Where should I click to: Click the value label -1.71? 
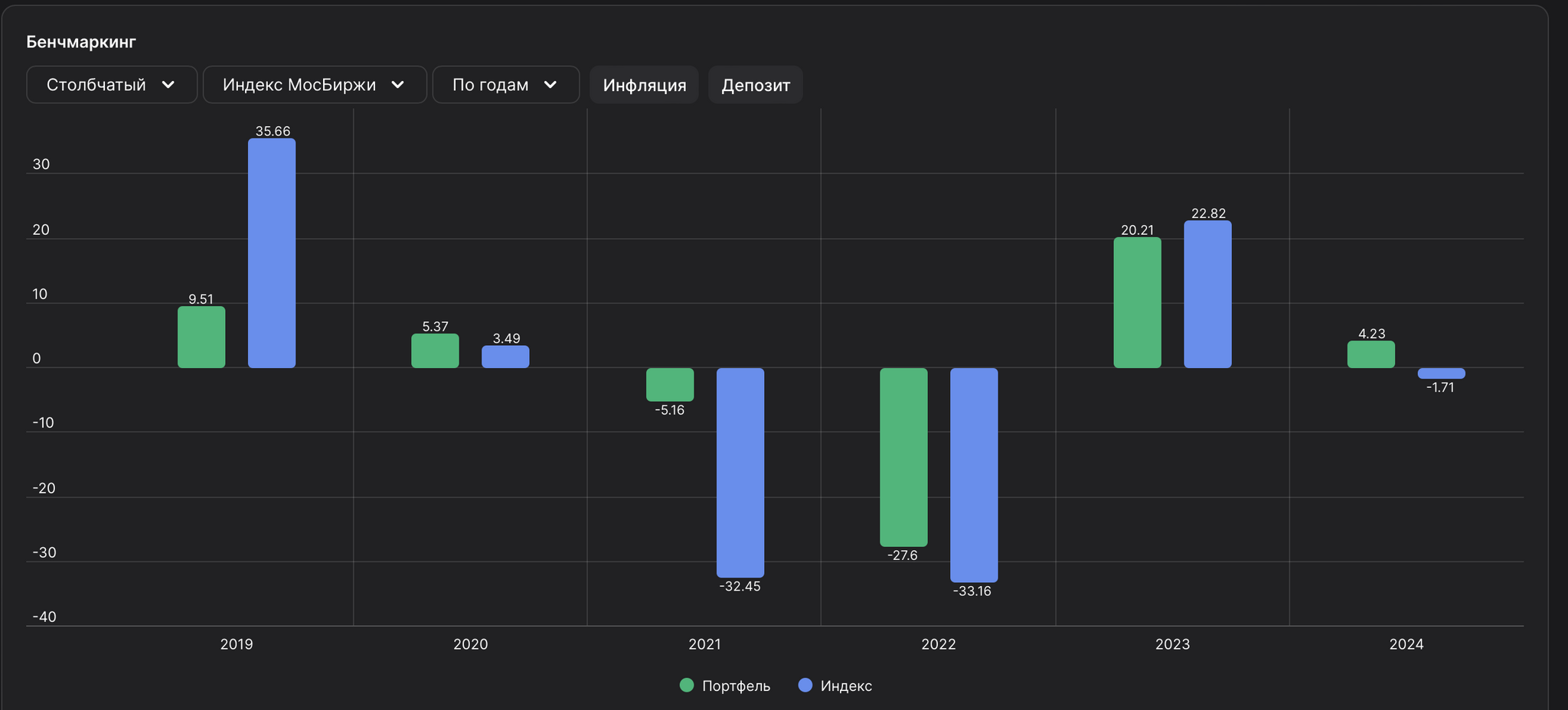1440,387
